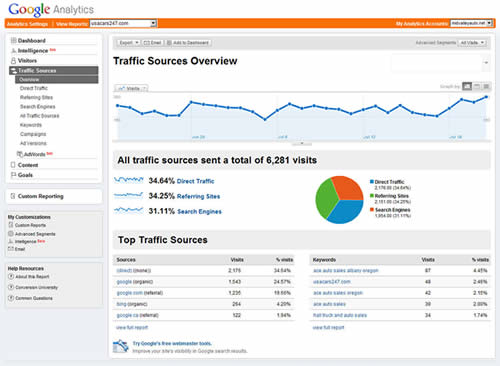
Task: Click view full report under Sources table
Action: click(x=132, y=327)
